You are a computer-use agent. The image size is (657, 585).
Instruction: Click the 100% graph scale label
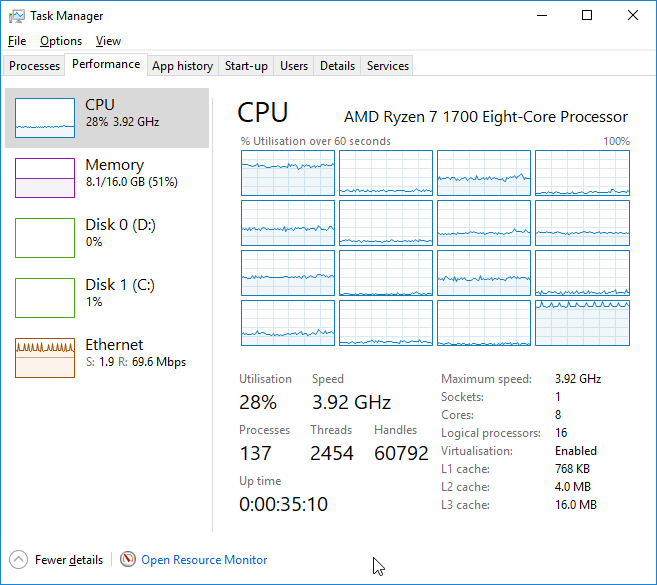pyautogui.click(x=616, y=141)
